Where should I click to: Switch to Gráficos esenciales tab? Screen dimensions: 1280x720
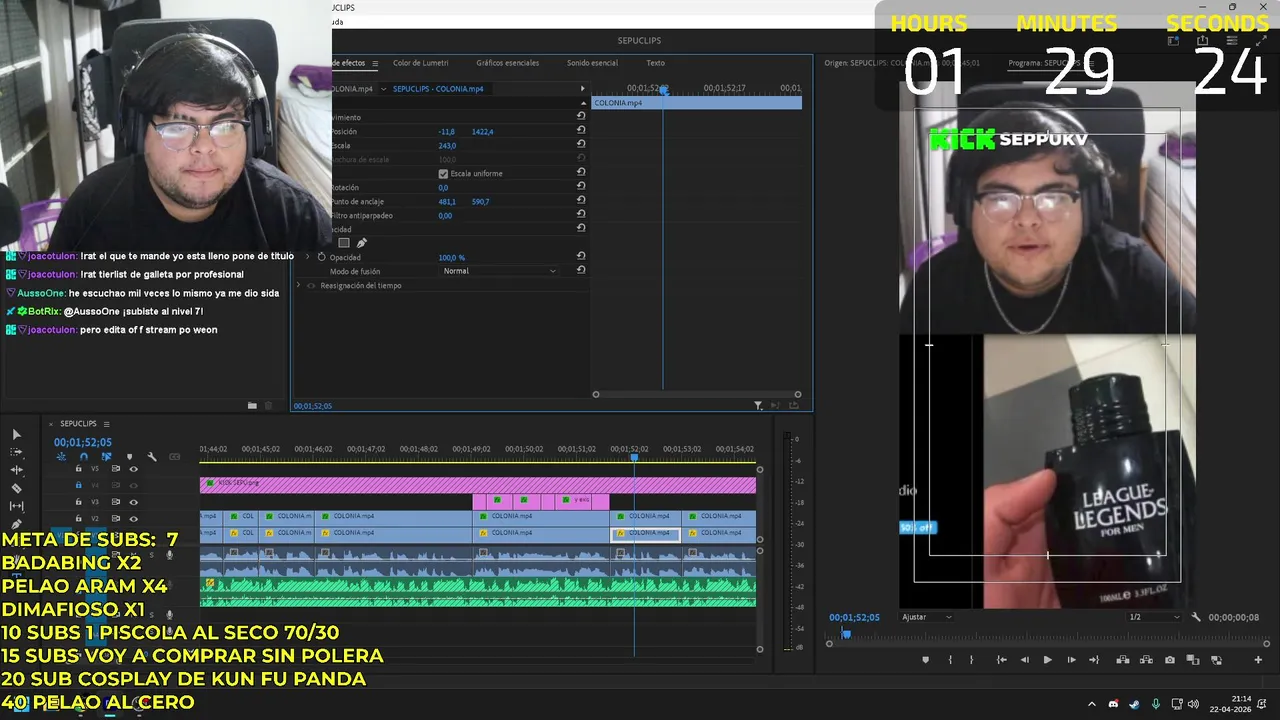(507, 63)
